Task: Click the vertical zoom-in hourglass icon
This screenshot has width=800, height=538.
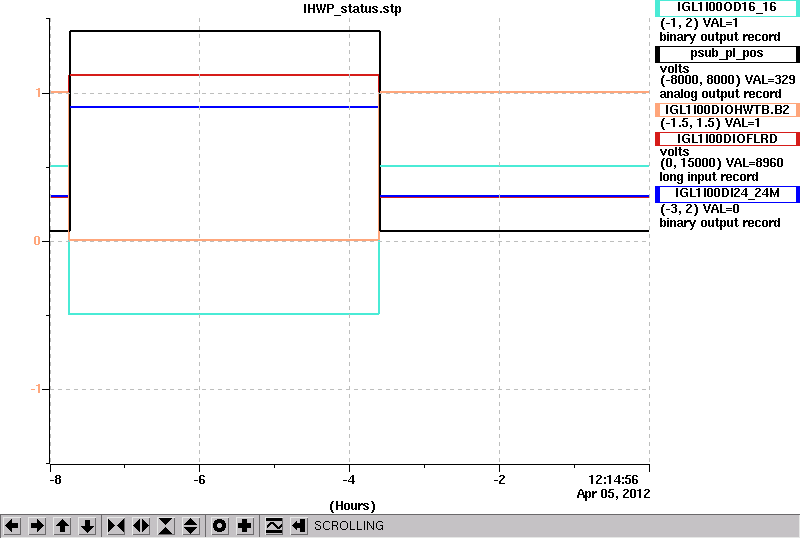Action: (x=166, y=526)
